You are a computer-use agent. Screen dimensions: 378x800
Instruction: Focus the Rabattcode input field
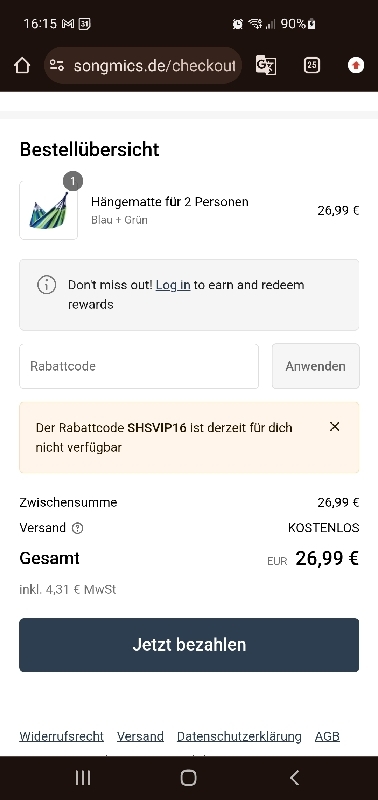click(139, 366)
